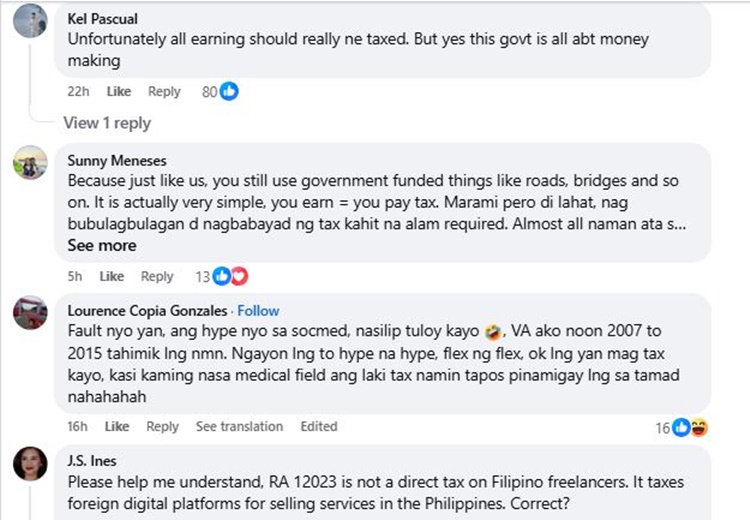Image resolution: width=750 pixels, height=520 pixels.
Task: Open Kel Pascual's profile name link
Action: [x=102, y=19]
